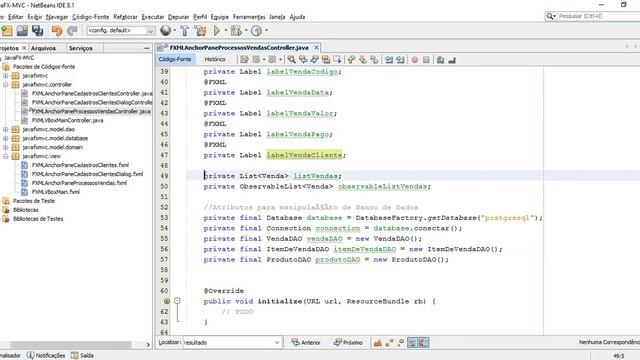The height and width of the screenshot is (360, 640).
Task: Expand the javafxmvc.model.database package node
Action: [x=6, y=138]
